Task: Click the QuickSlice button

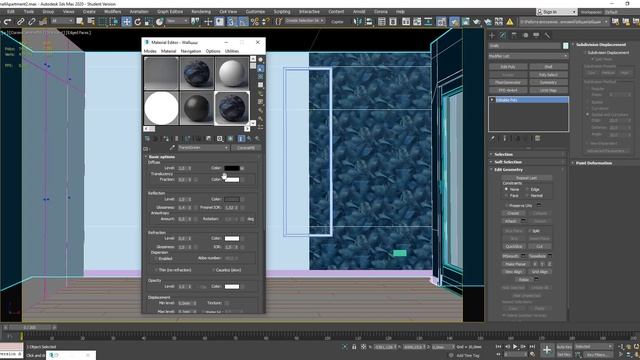Action: (514, 246)
